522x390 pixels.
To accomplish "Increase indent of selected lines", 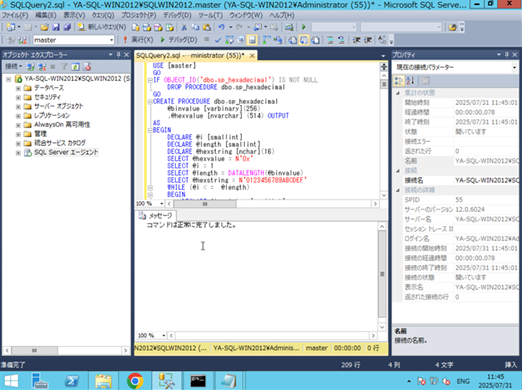I will tap(367, 40).
